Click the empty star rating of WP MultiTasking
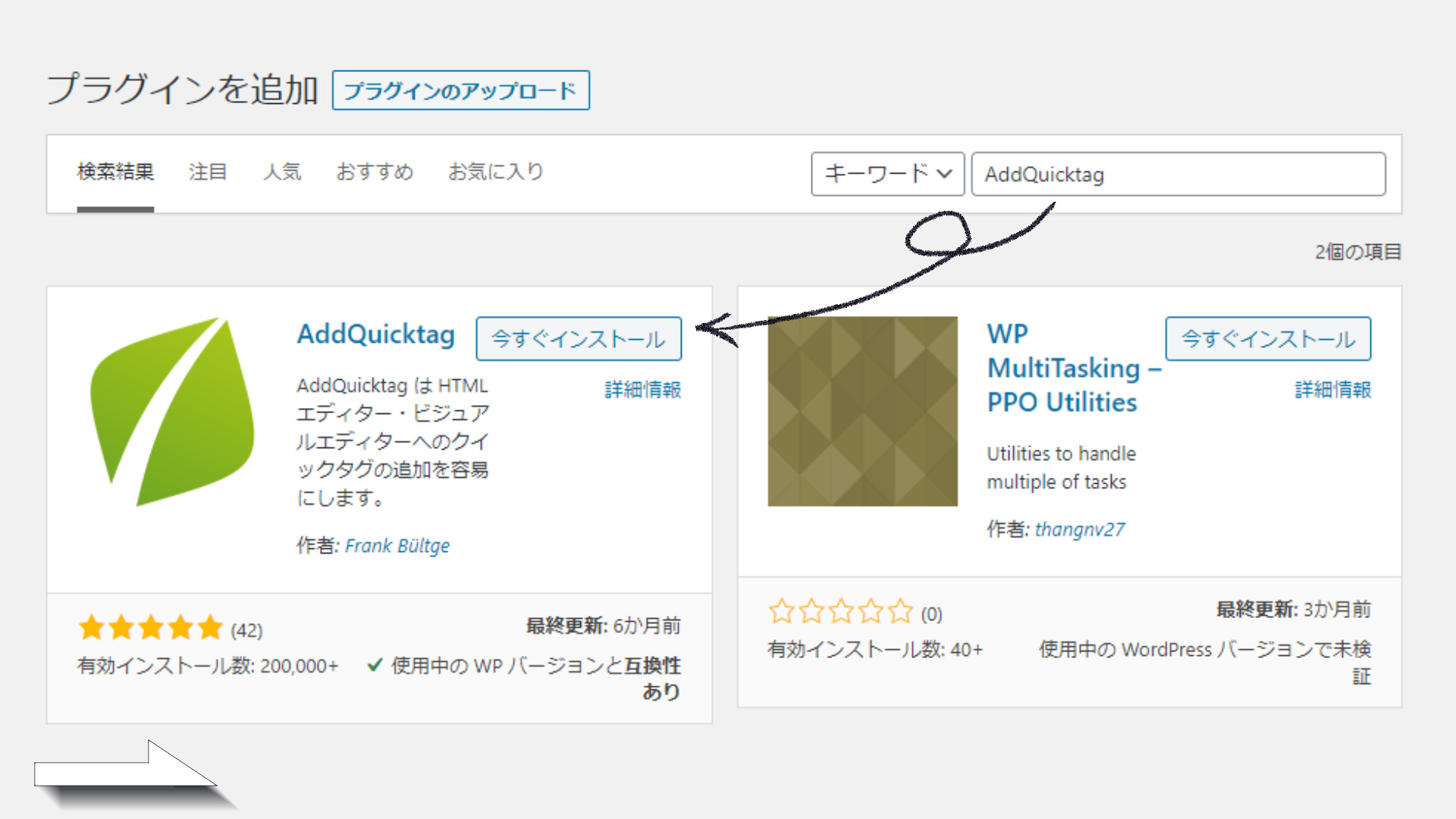 [841, 611]
